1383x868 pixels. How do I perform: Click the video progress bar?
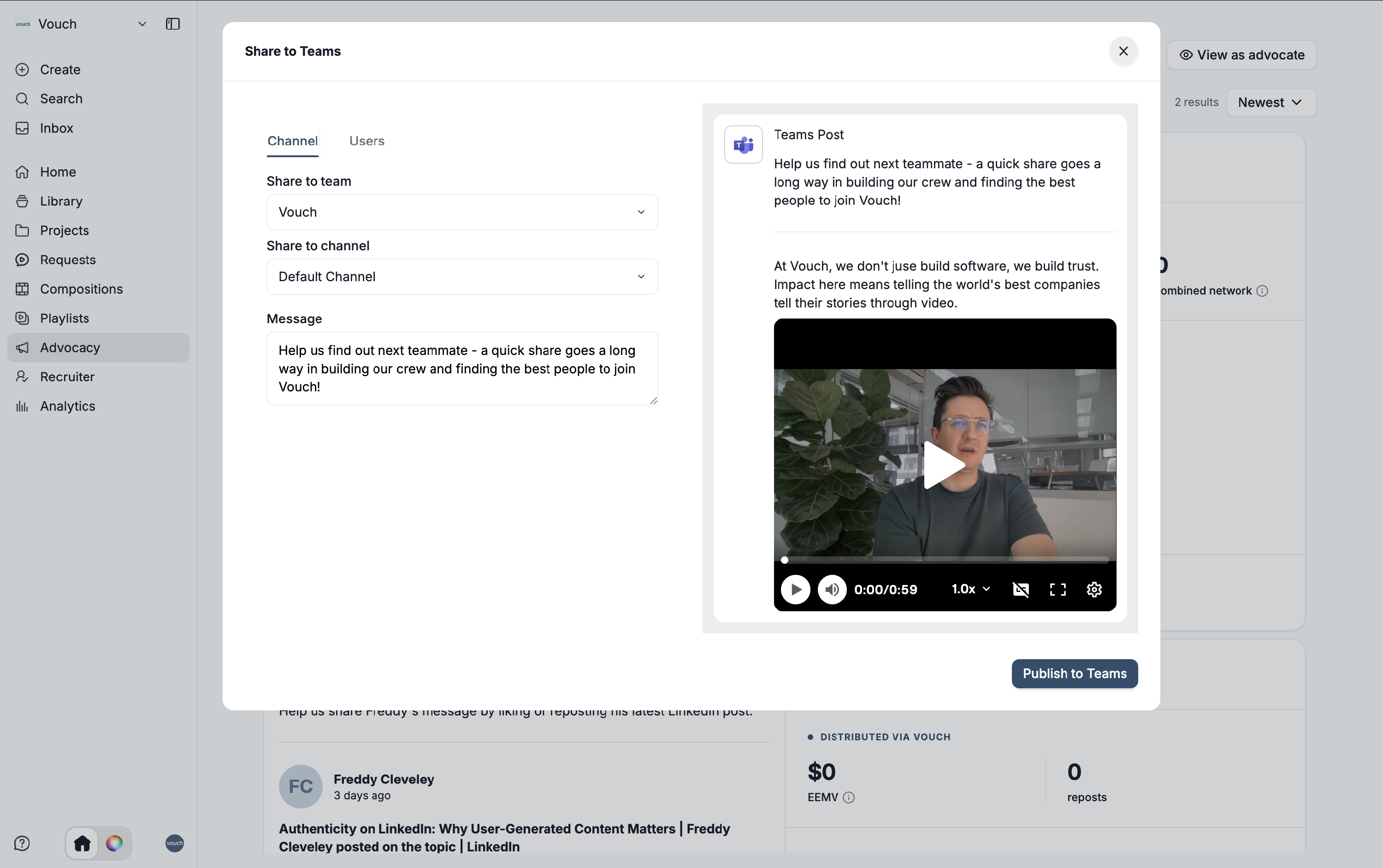pos(945,560)
